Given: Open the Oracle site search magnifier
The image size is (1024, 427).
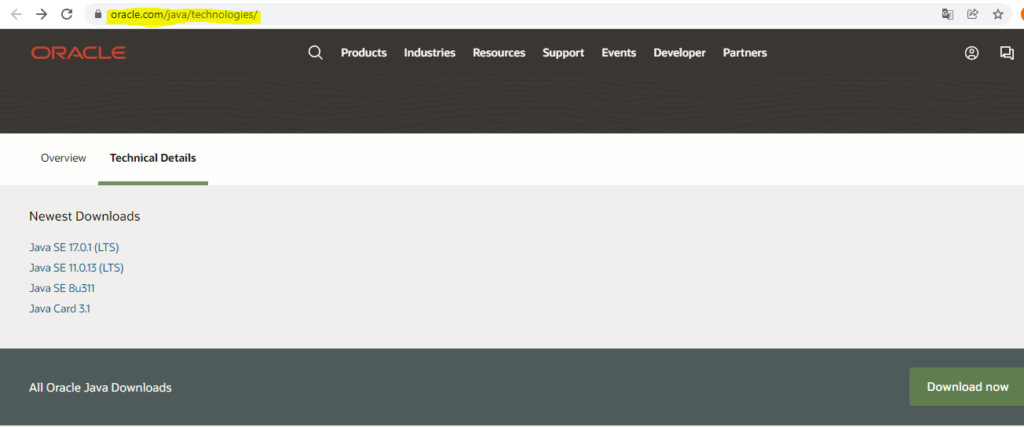Looking at the screenshot, I should 315,53.
